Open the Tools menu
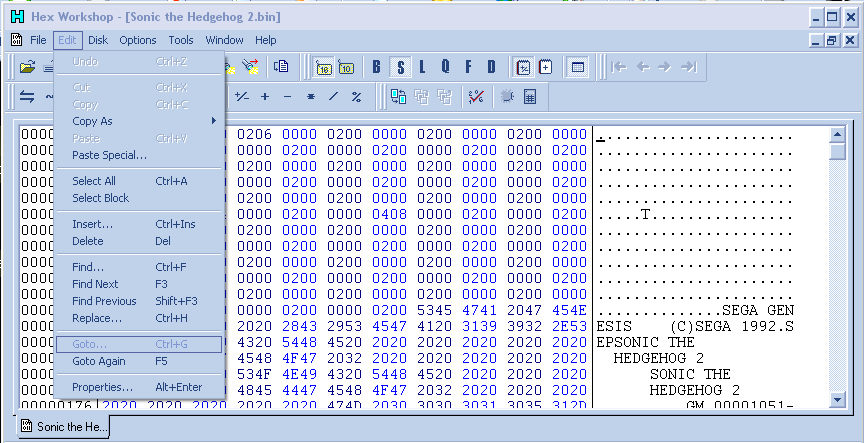This screenshot has width=864, height=443. (181, 40)
